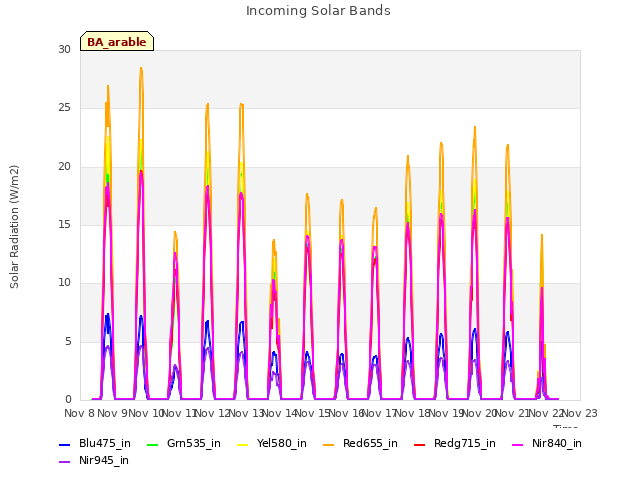Click the green Grn535_in legend swatch
Screen dimensions: 640x480
152,444
